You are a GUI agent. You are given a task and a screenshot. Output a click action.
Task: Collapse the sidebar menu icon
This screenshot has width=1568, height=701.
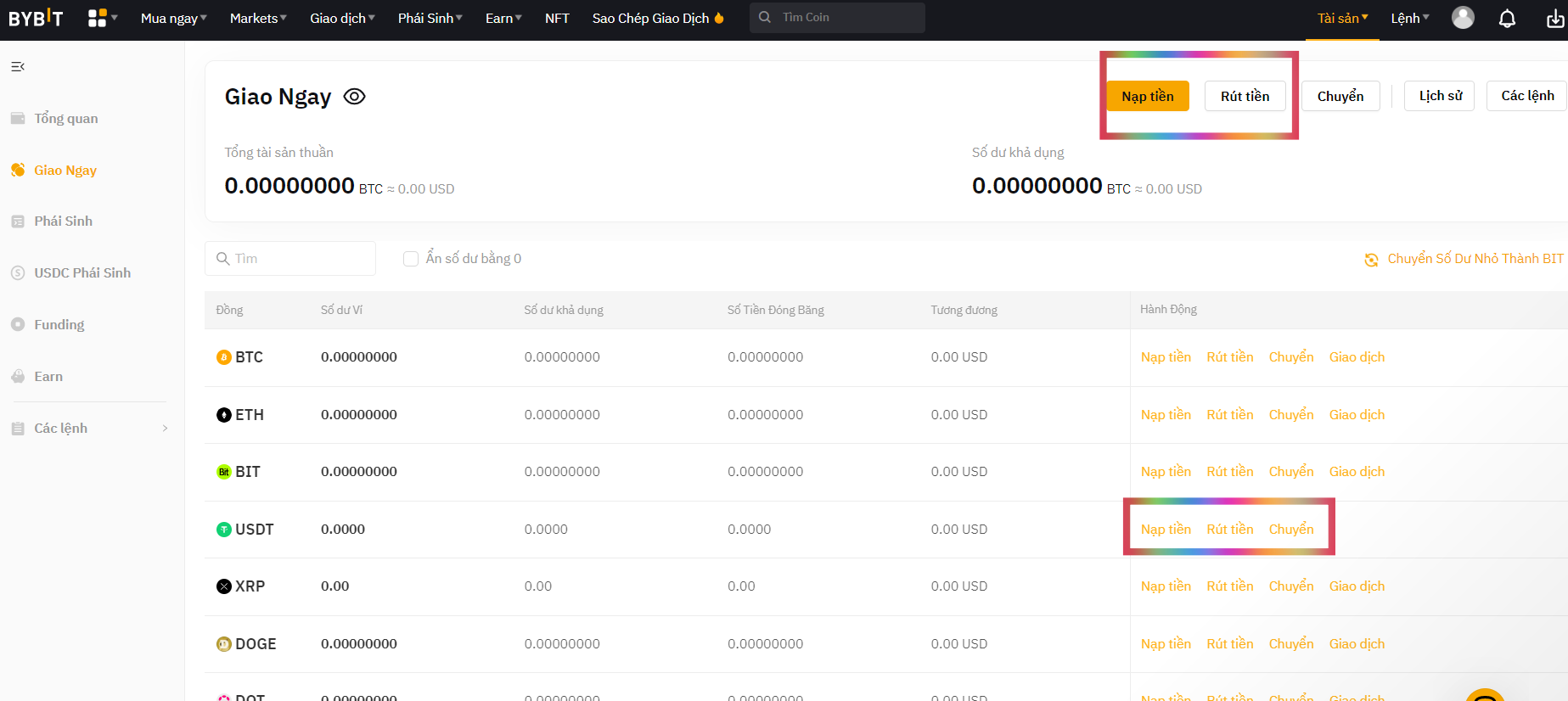18,66
